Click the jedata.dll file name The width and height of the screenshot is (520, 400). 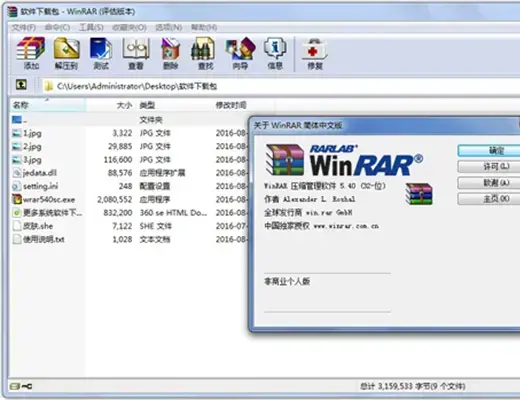pos(40,173)
